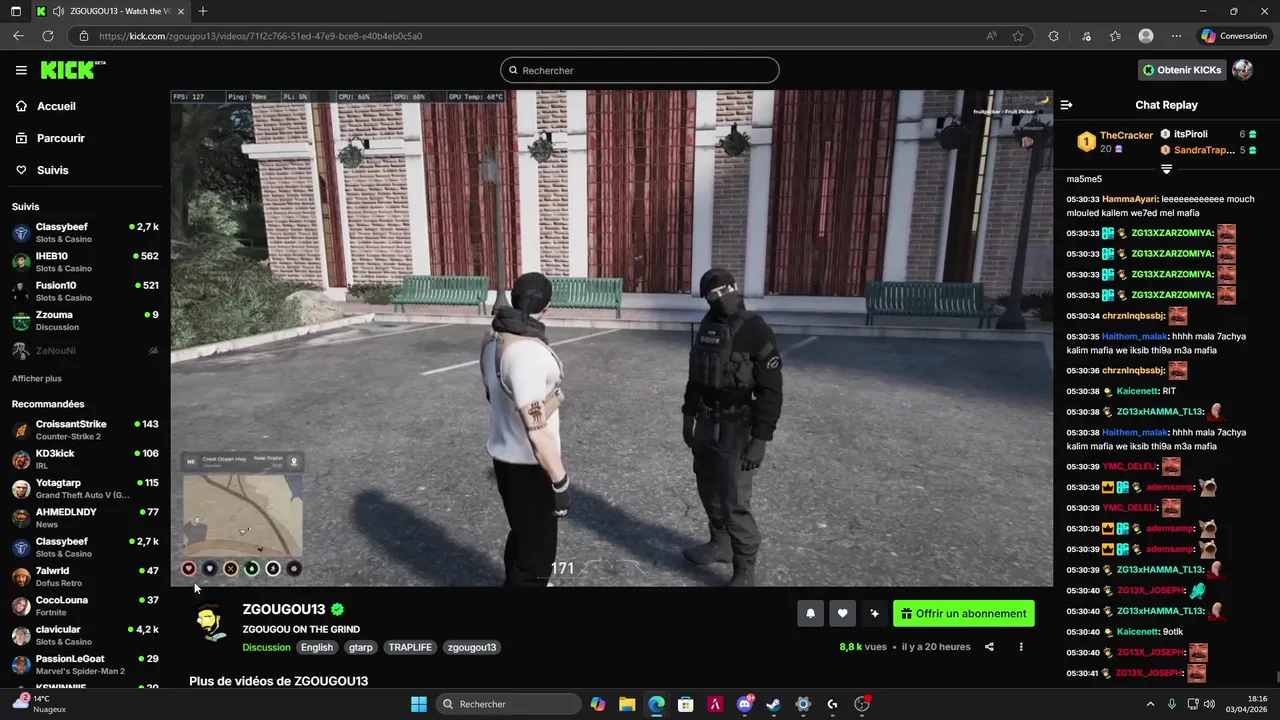Screen dimensions: 1280x720
Task: Go back in the browser
Action: click(x=18, y=36)
